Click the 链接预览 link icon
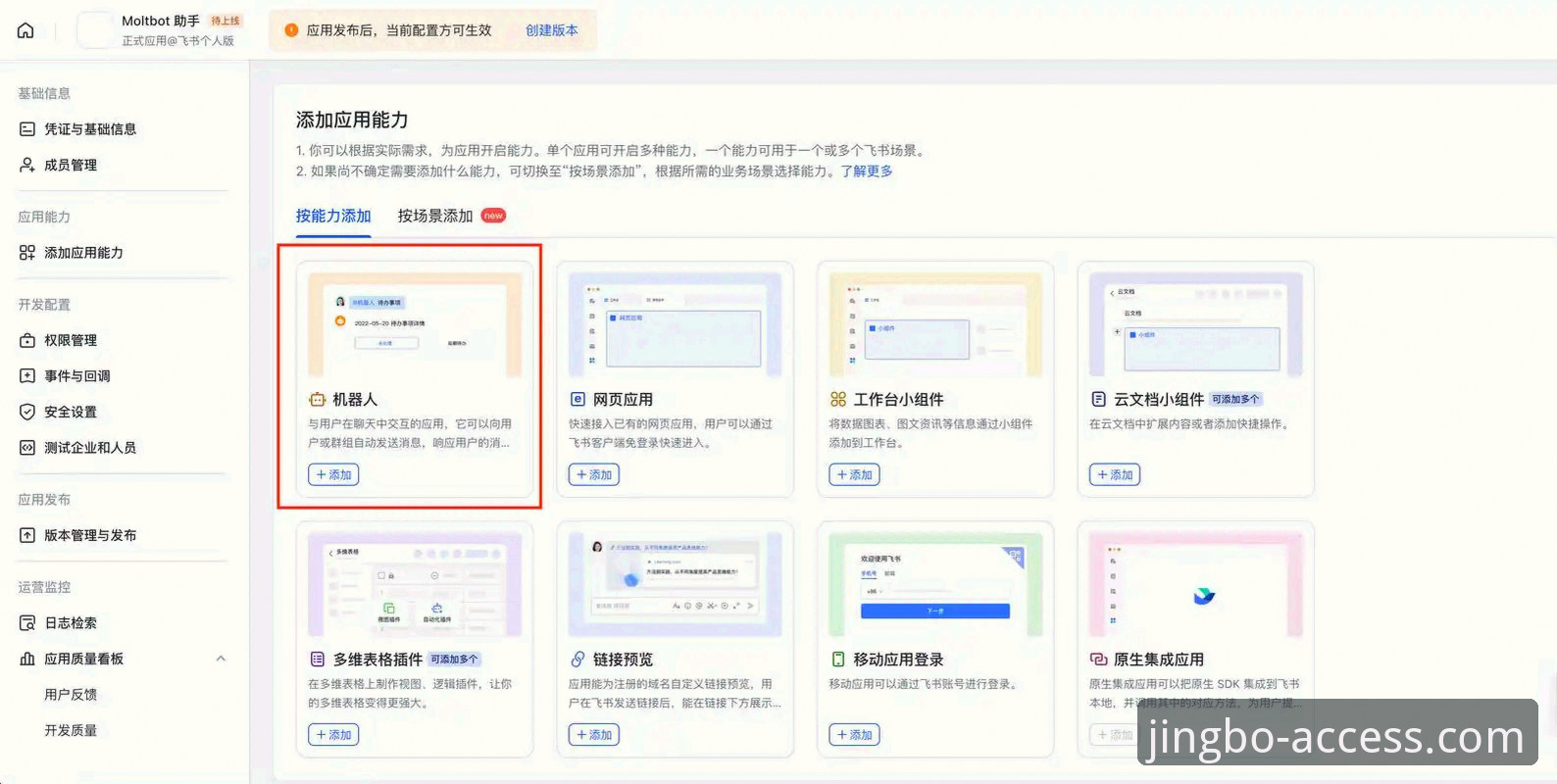This screenshot has width=1557, height=784. tap(578, 660)
